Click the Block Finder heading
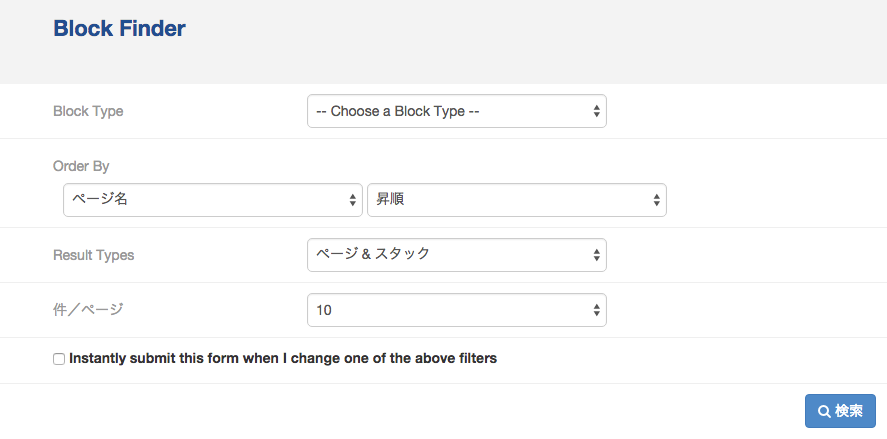Image resolution: width=887 pixels, height=439 pixels. tap(119, 28)
